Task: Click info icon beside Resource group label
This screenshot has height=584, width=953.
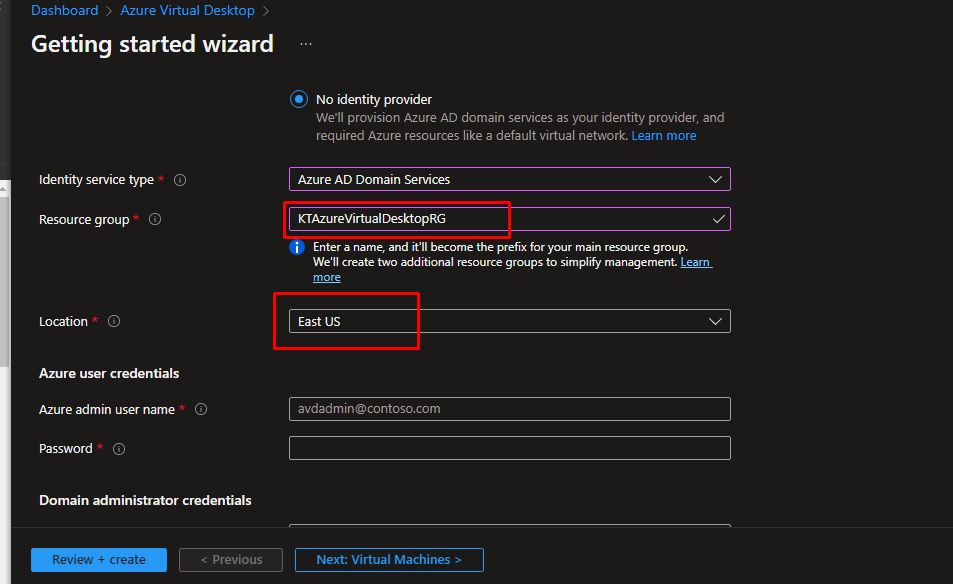Action: pyautogui.click(x=155, y=219)
